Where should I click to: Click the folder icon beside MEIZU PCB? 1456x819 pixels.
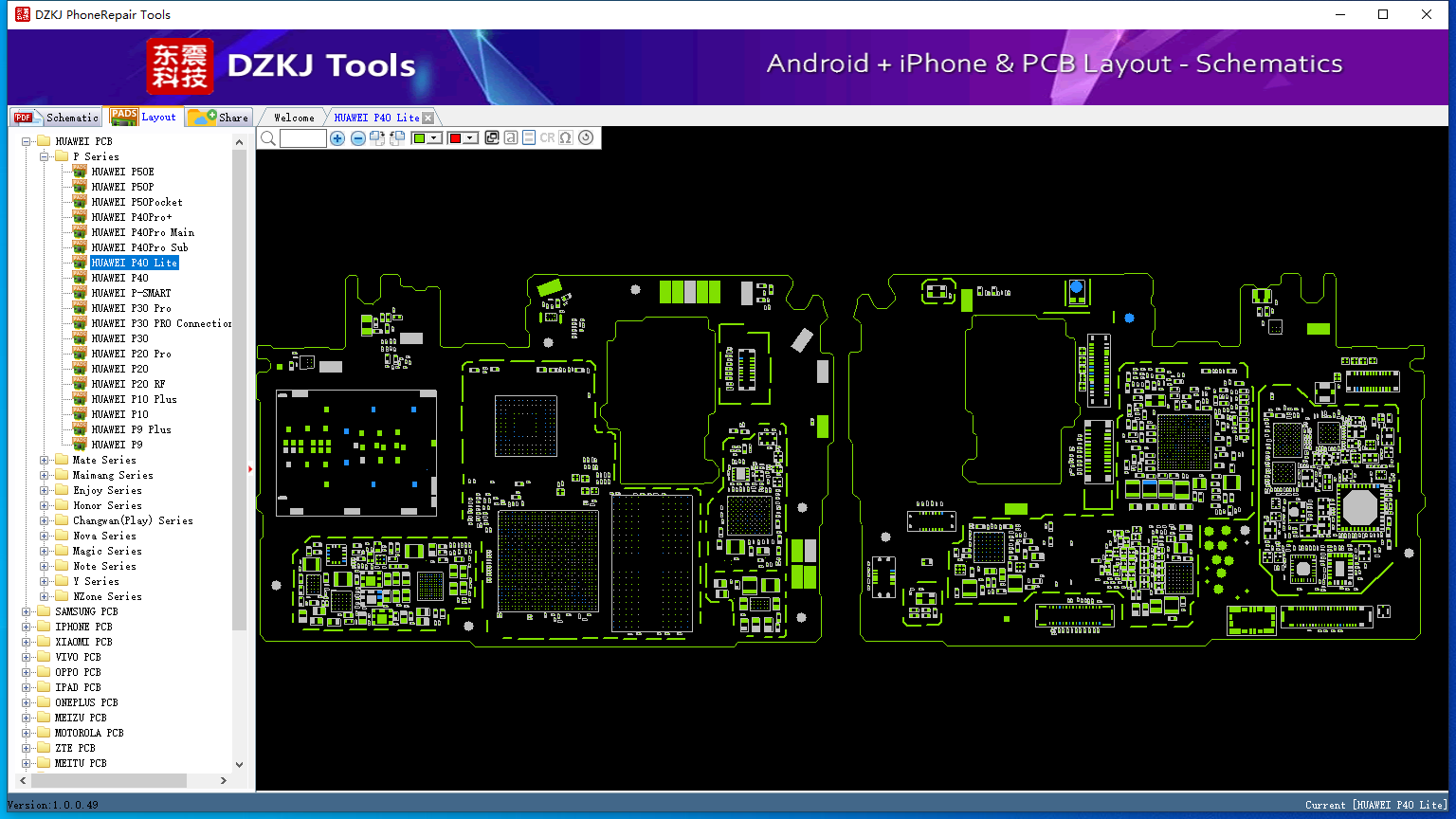pyautogui.click(x=44, y=718)
